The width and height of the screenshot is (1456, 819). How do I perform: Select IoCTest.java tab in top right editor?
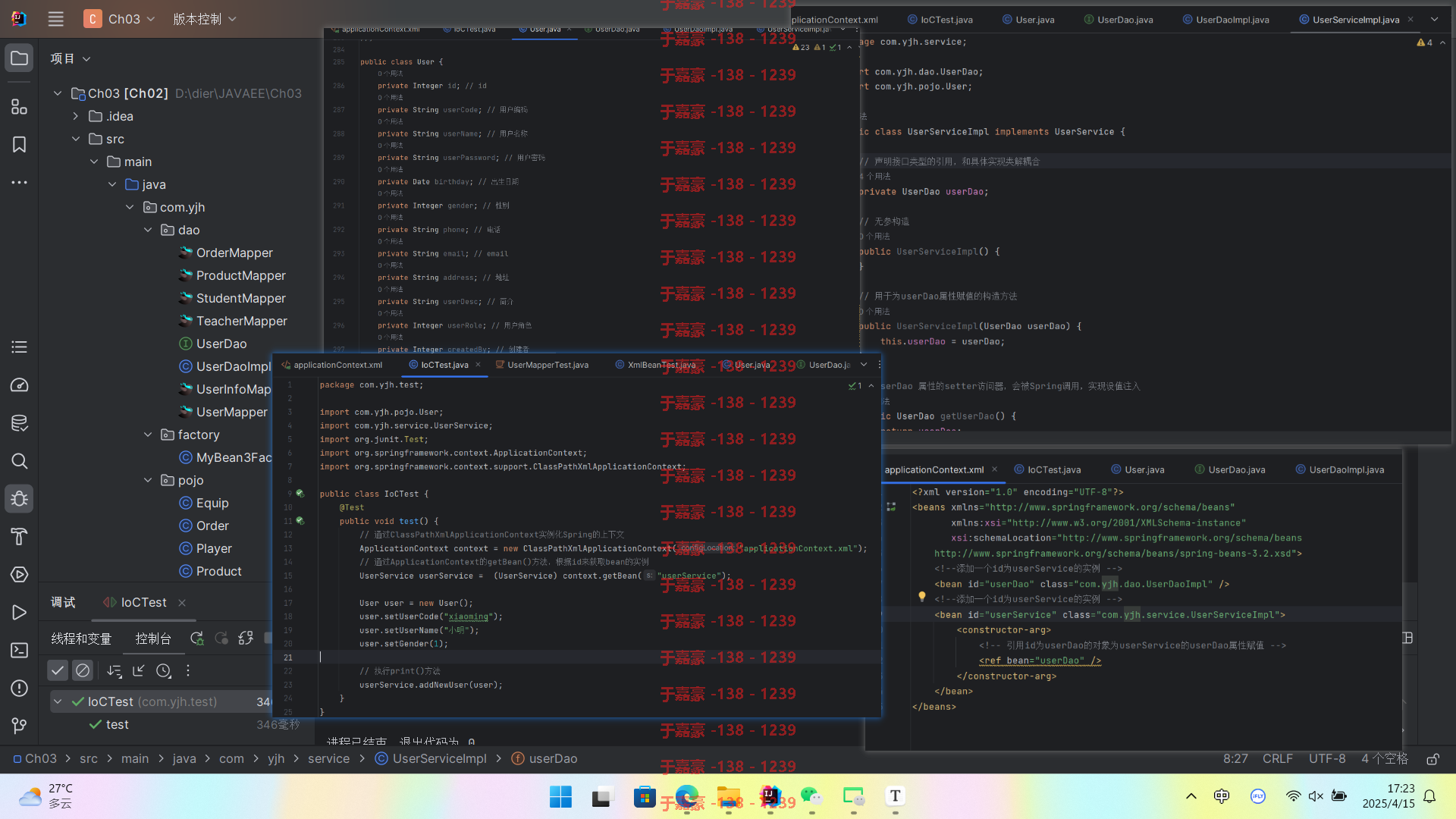click(x=940, y=20)
